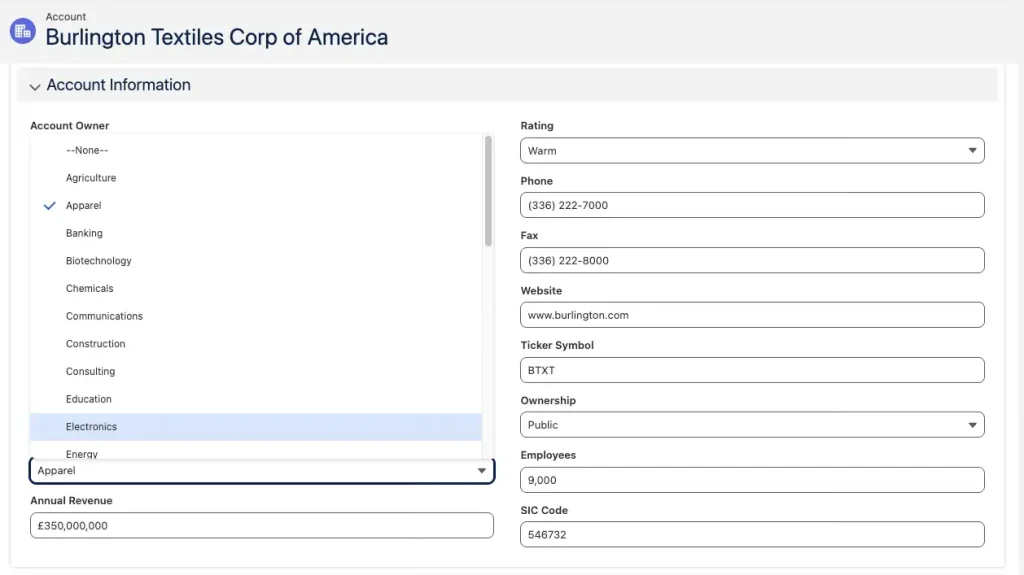Open the Rating dropdown showing Warm
Image resolution: width=1024 pixels, height=575 pixels.
click(x=752, y=150)
